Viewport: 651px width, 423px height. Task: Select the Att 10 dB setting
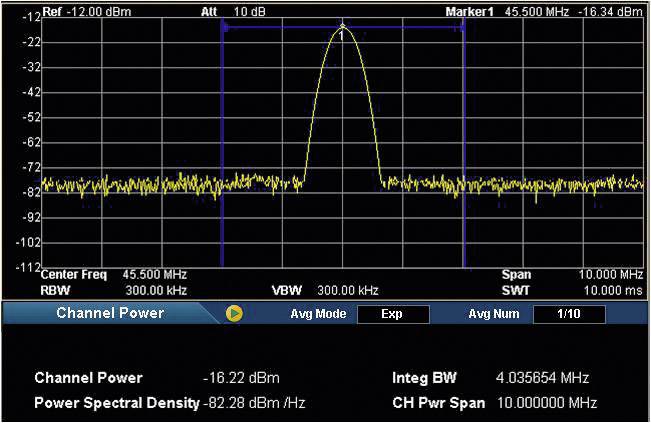click(x=244, y=11)
